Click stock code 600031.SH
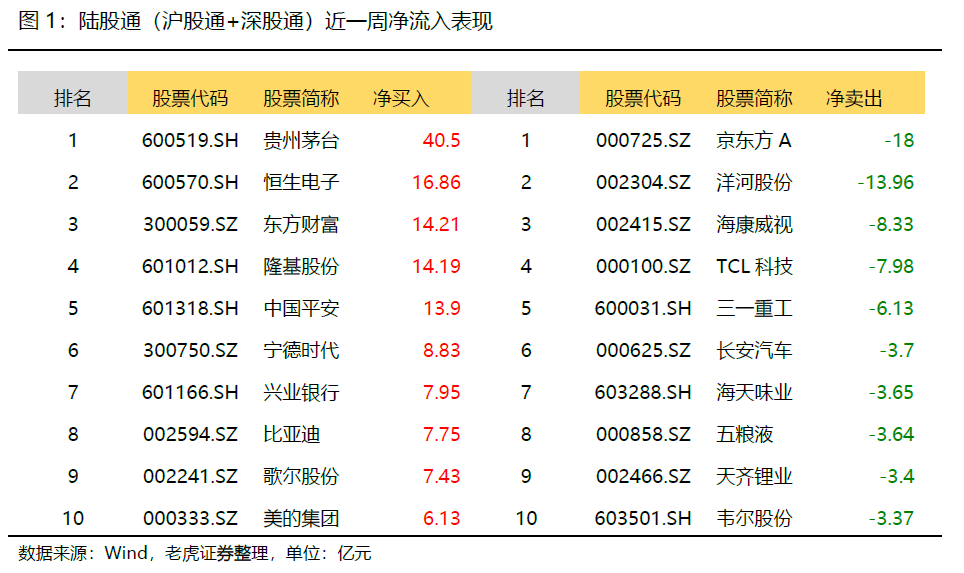Image resolution: width=964 pixels, height=573 pixels. 643,308
